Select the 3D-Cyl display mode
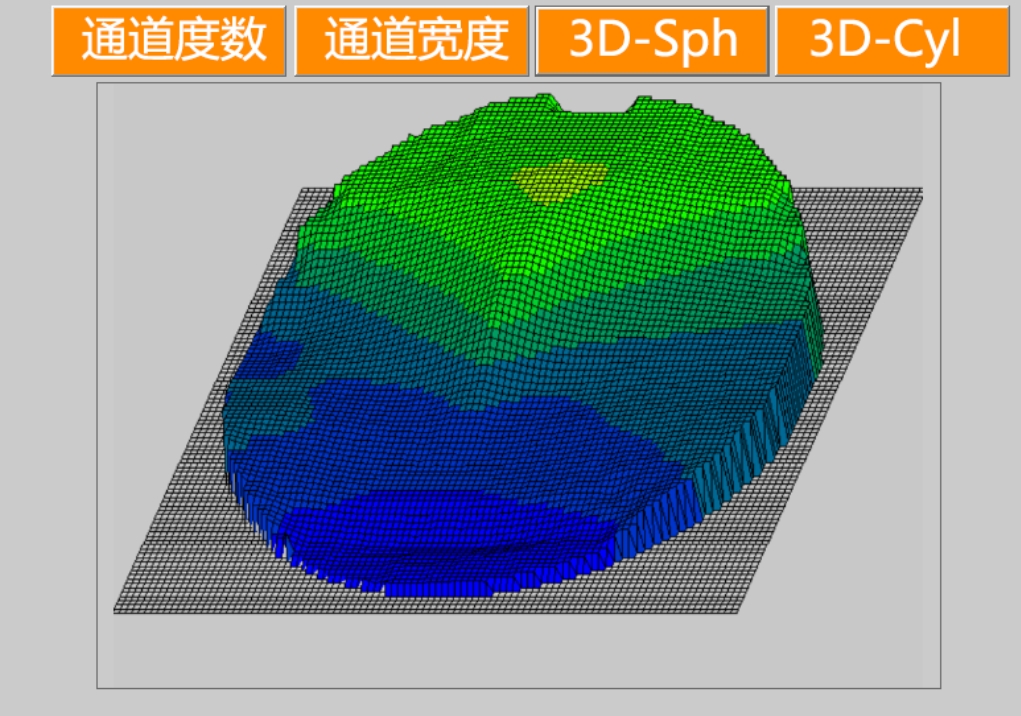The height and width of the screenshot is (716, 1021). tap(892, 41)
